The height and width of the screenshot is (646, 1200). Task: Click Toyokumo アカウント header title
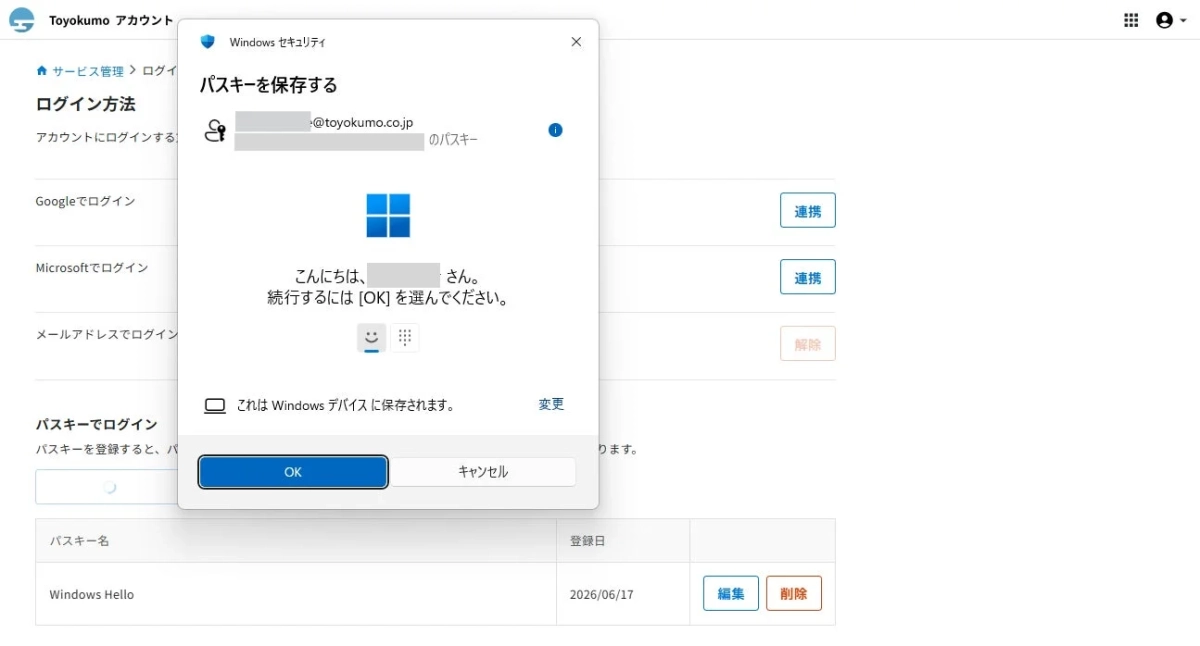pos(111,20)
